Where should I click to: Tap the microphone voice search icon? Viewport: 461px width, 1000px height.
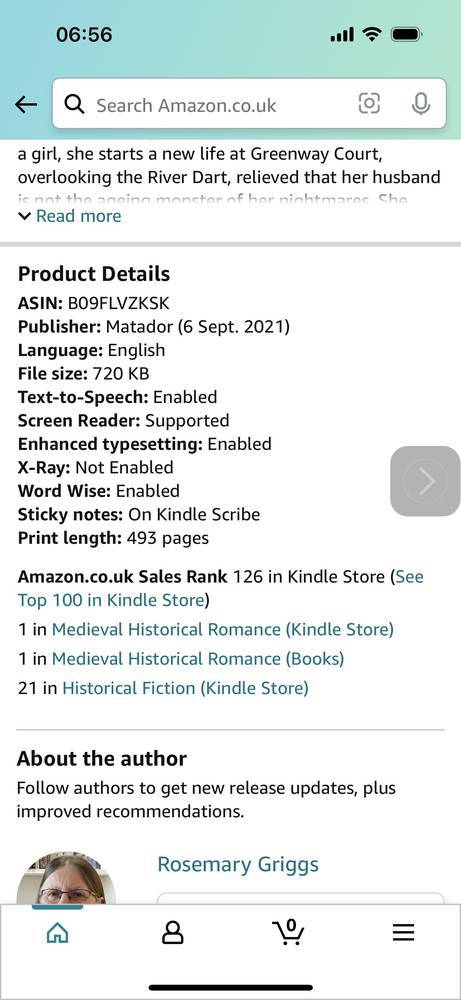click(420, 104)
